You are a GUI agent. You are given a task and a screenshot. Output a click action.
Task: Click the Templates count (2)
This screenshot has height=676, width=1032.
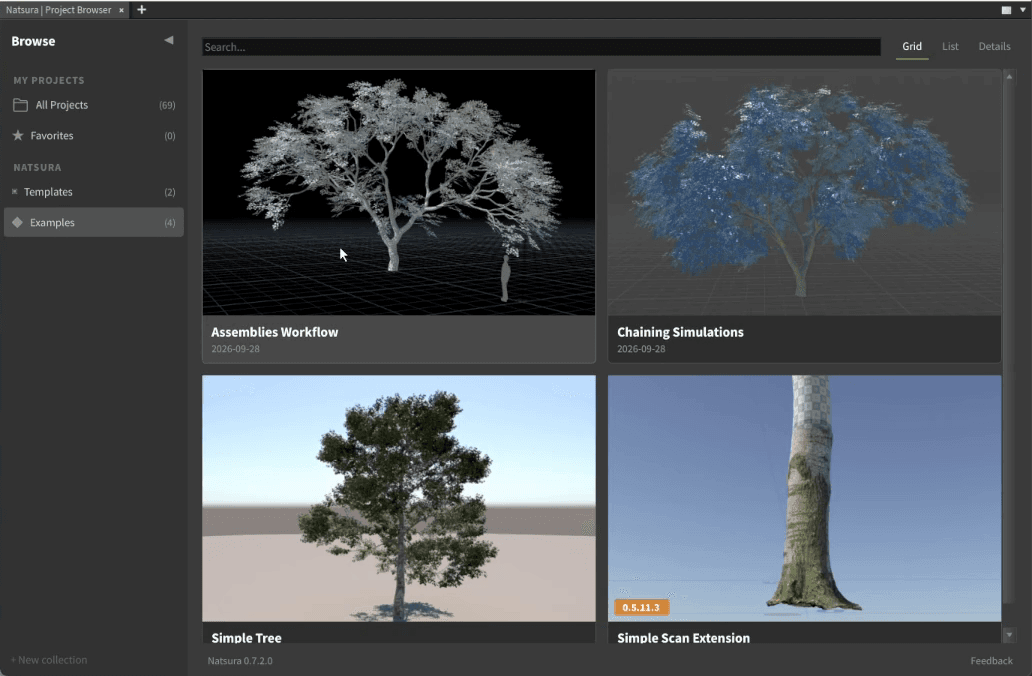point(170,192)
